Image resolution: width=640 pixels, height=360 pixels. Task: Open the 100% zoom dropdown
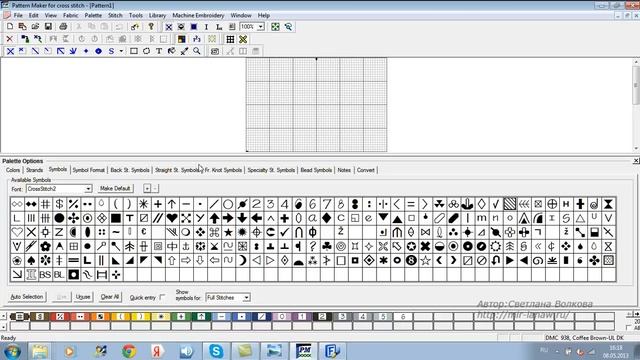260,27
